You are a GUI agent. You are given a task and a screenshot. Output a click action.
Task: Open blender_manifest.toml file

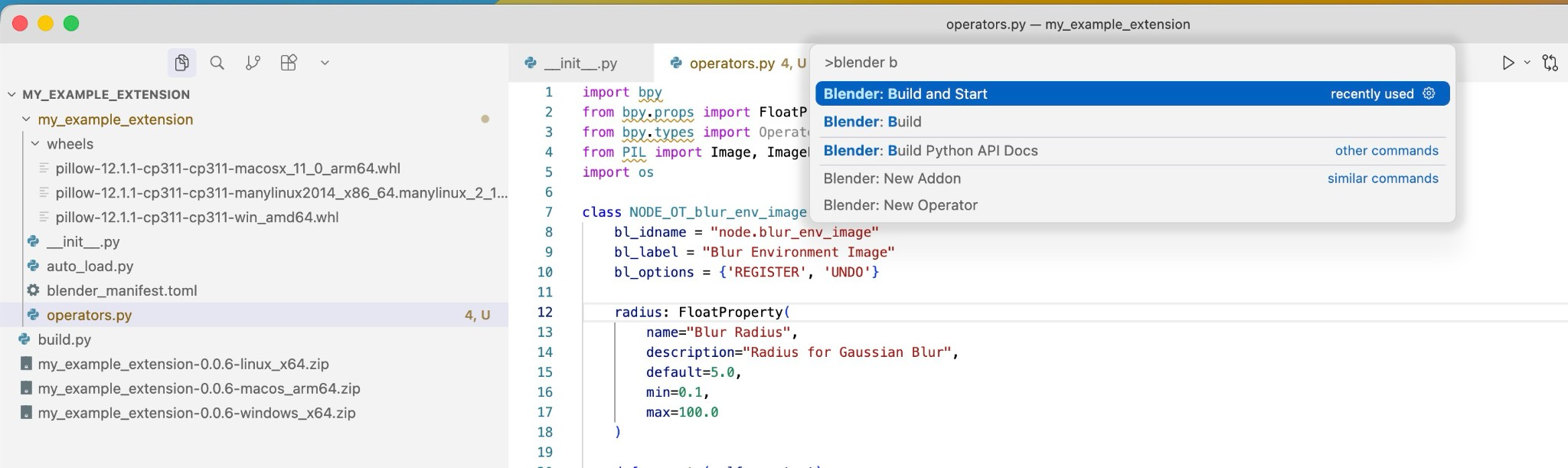pos(122,291)
